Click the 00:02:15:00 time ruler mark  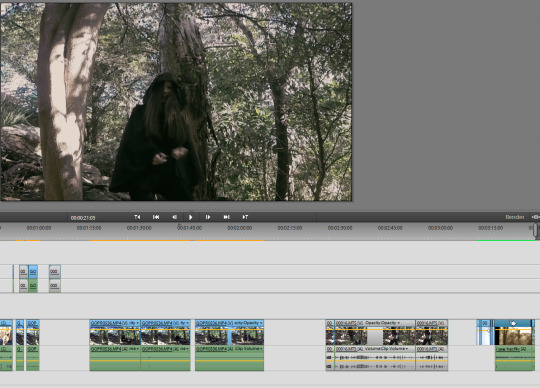290,228
